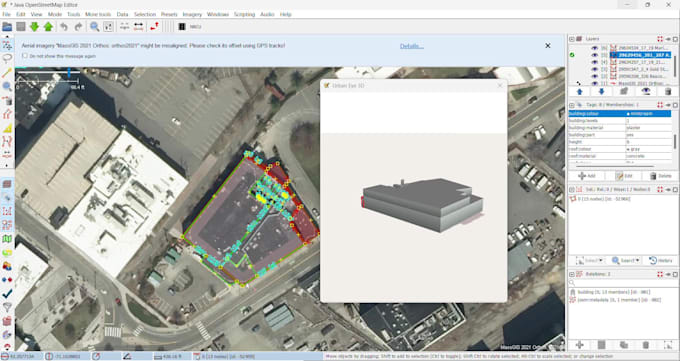This screenshot has width=680, height=361.
Task: Collapse the Tags / Memberships panel
Action: [572, 105]
